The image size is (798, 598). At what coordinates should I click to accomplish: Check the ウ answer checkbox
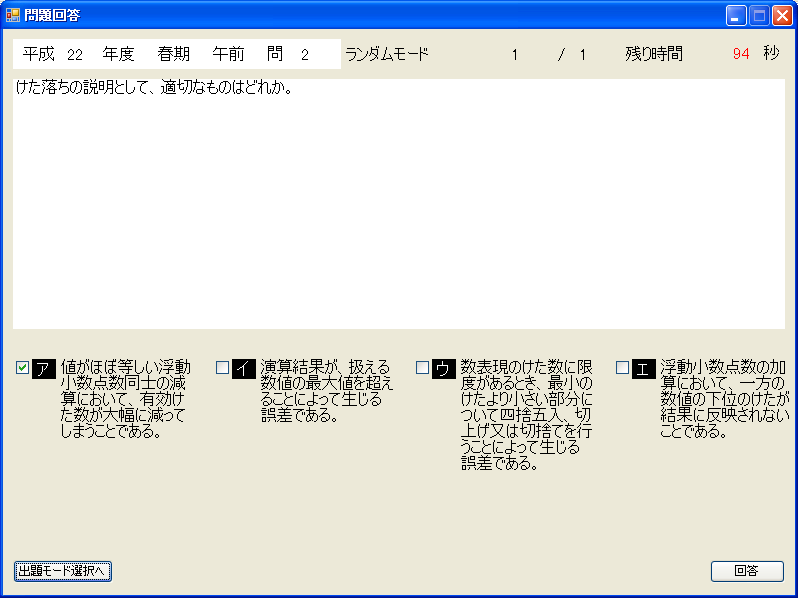click(x=422, y=368)
